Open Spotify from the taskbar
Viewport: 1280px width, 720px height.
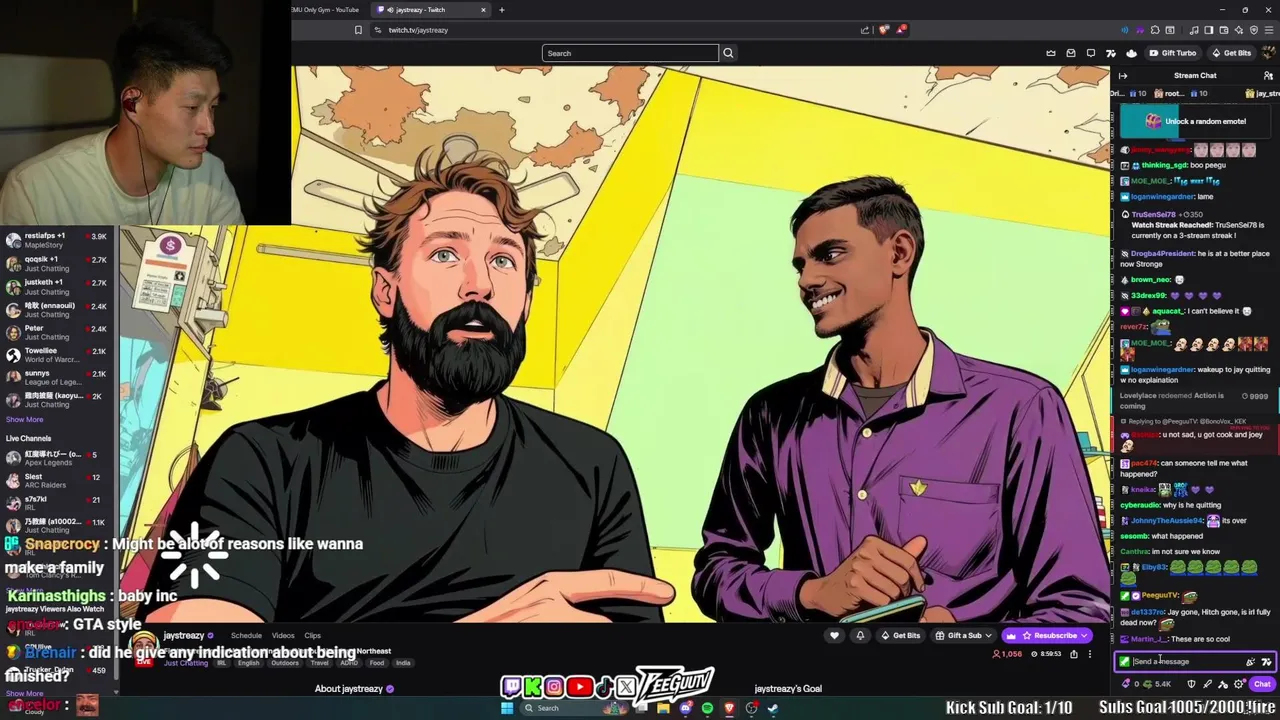tap(707, 708)
